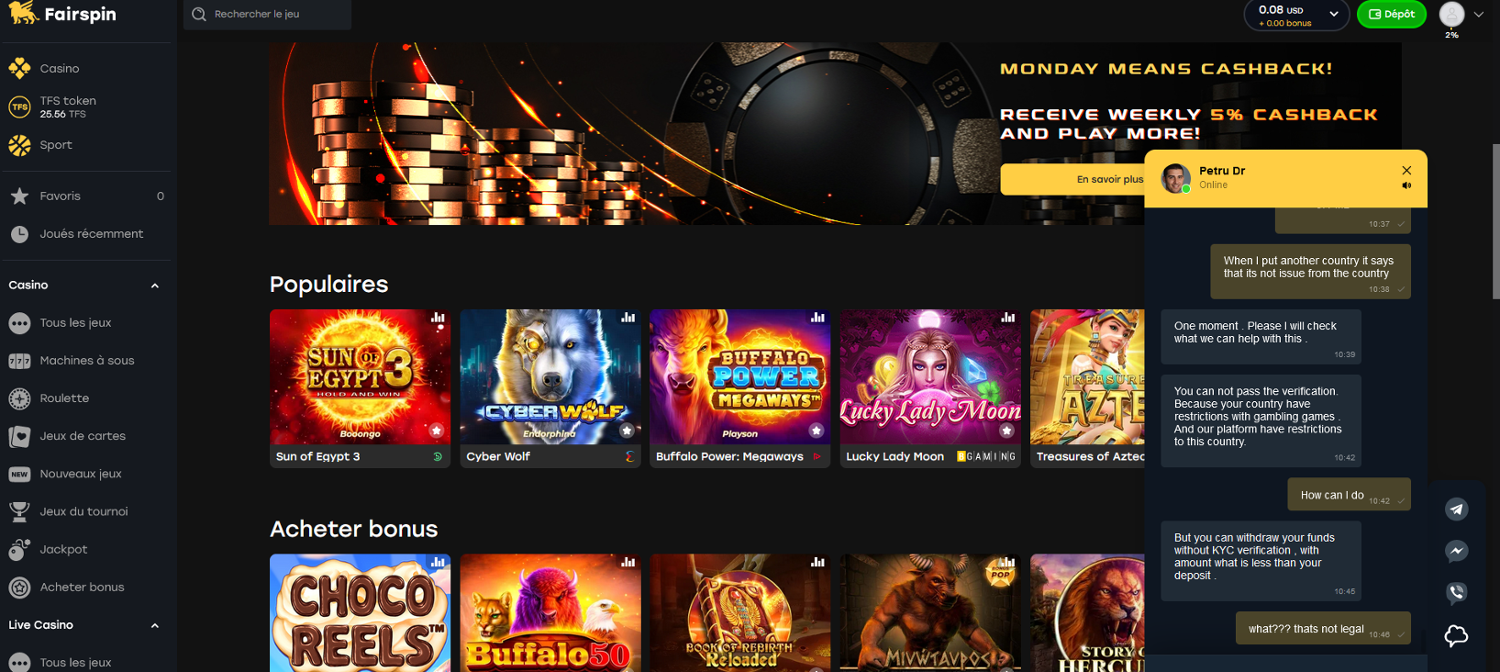Open Telegram contact icon
This screenshot has width=1500, height=672.
[x=1457, y=509]
